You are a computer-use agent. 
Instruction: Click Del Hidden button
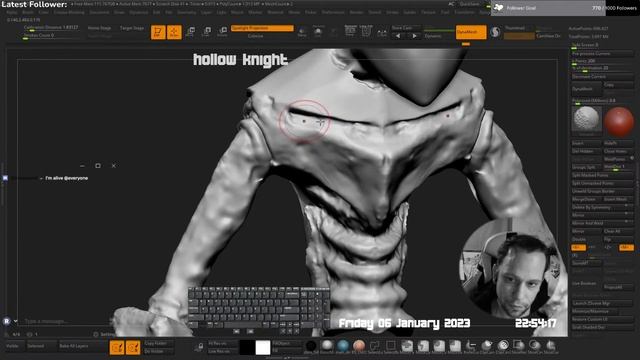(587, 151)
